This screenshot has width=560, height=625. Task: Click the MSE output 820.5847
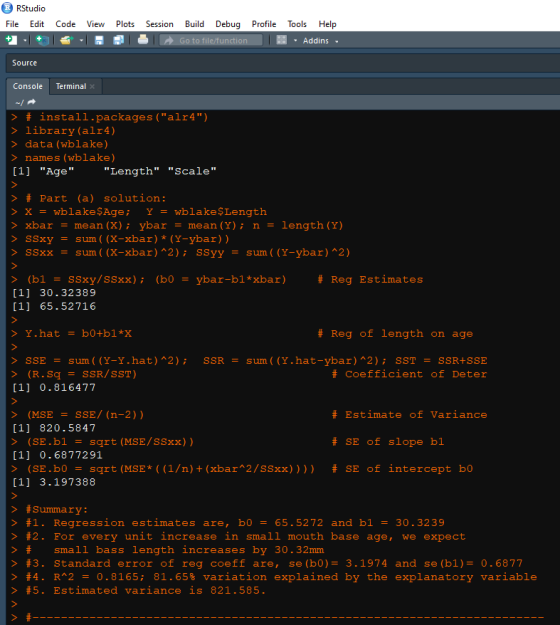click(68, 428)
